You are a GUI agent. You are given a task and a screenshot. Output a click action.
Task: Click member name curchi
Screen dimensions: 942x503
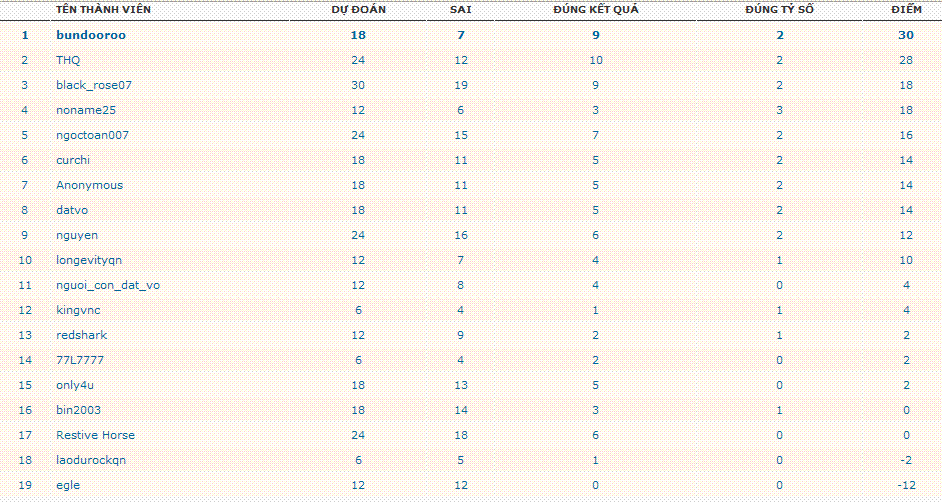pyautogui.click(x=73, y=160)
